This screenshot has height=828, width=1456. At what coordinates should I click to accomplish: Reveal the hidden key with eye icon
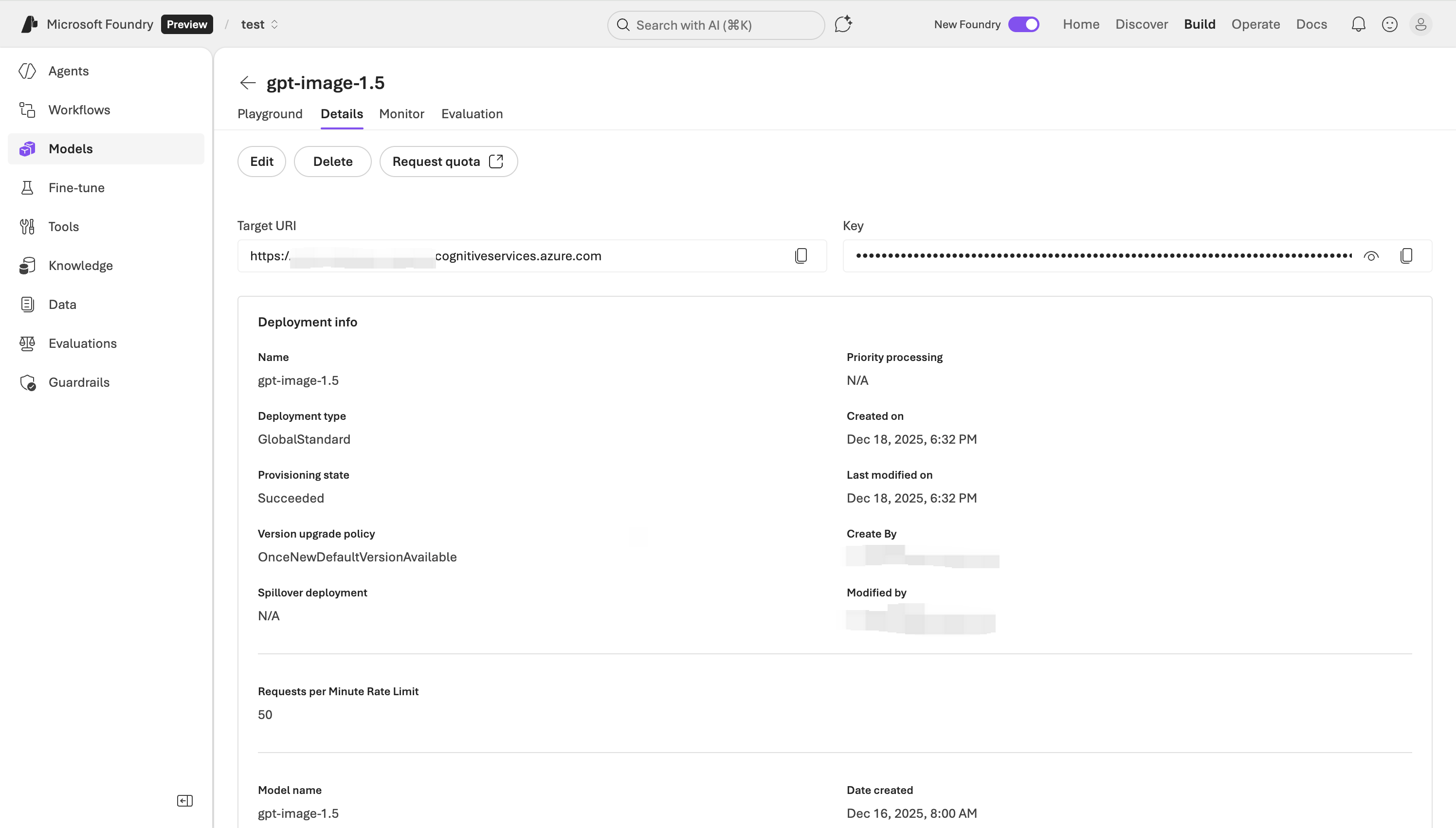pyautogui.click(x=1371, y=256)
